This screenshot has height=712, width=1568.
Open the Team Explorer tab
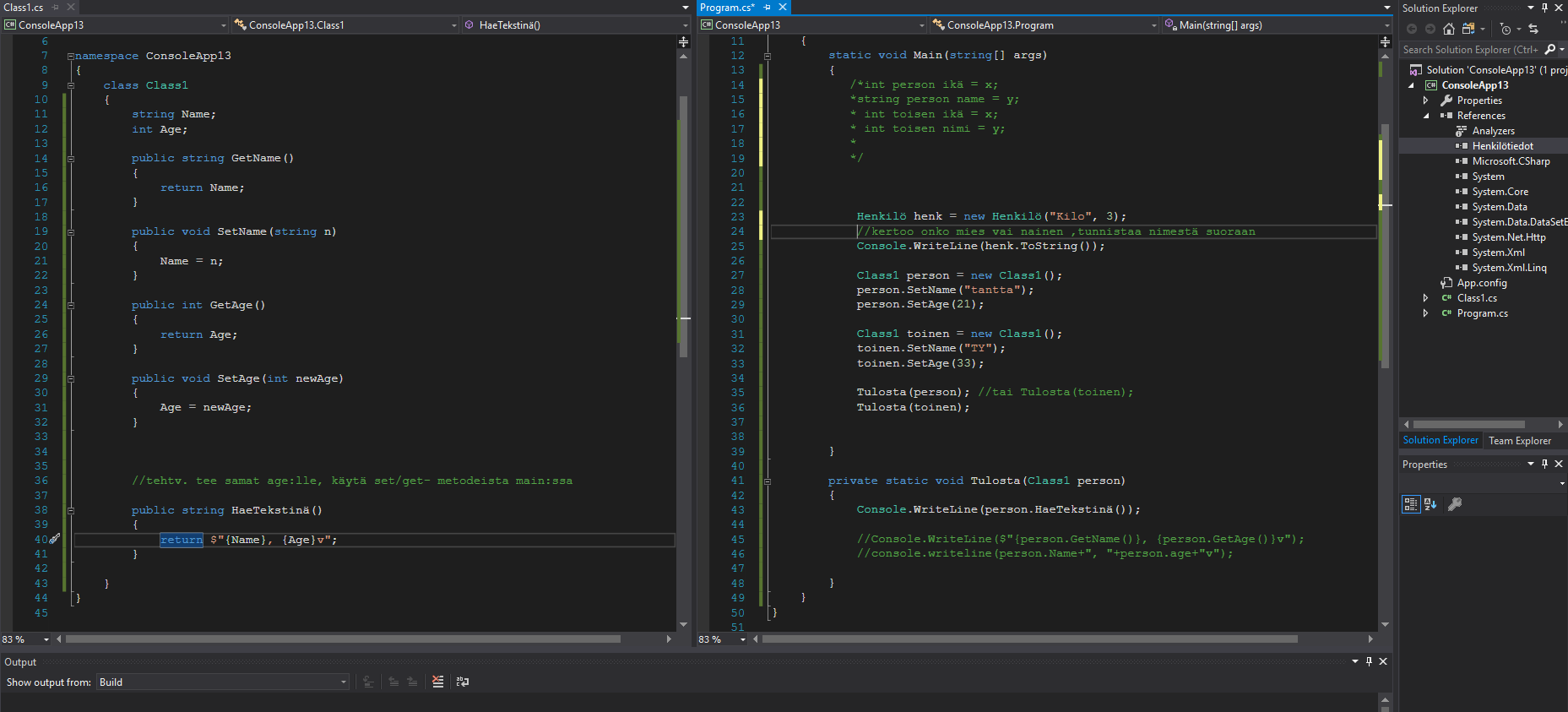pyautogui.click(x=1520, y=441)
